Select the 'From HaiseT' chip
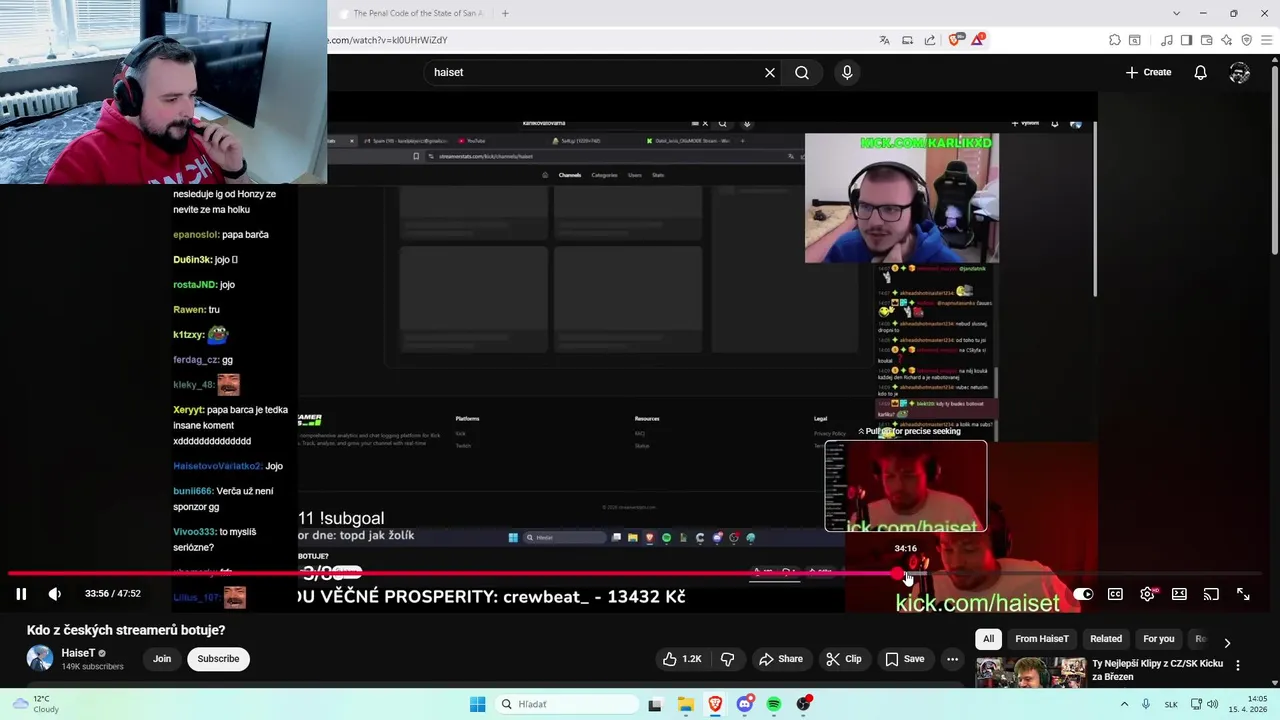Viewport: 1280px width, 720px height. coord(1042,639)
